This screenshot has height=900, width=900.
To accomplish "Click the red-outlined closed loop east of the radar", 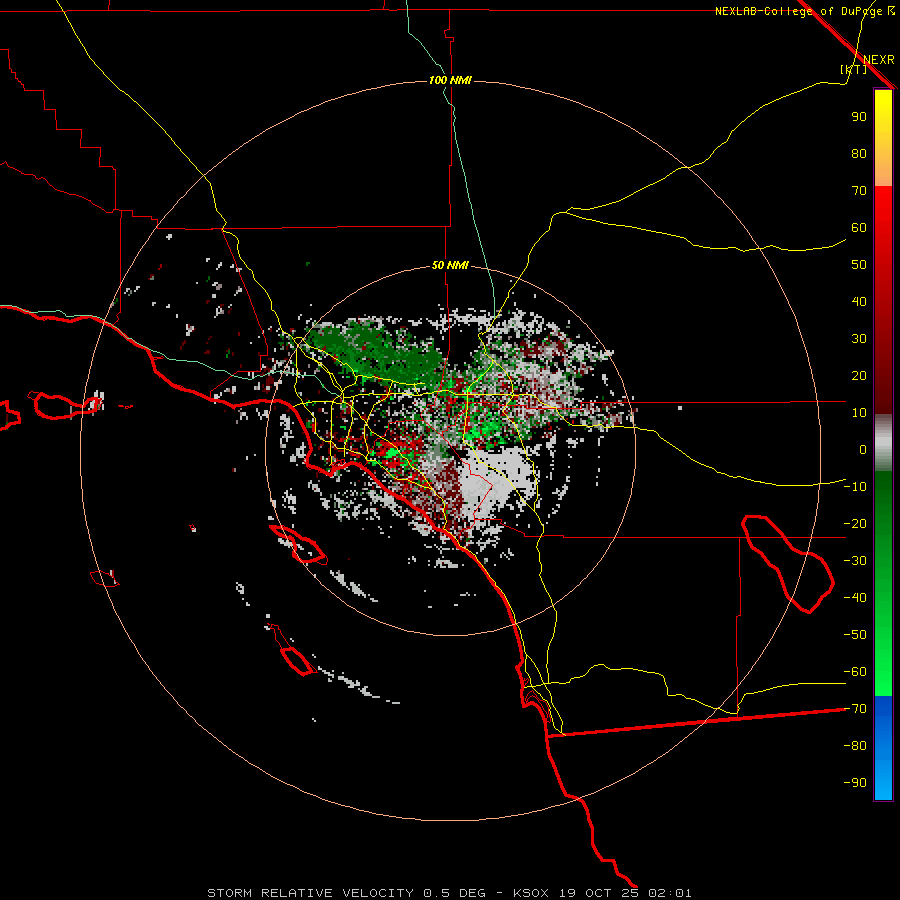I will (x=788, y=564).
